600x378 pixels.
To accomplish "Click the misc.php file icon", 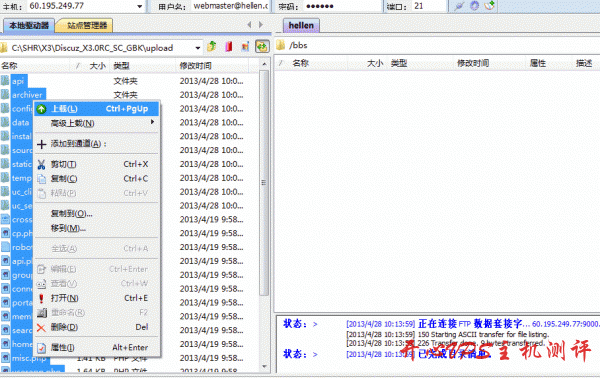I will pyautogui.click(x=5, y=358).
